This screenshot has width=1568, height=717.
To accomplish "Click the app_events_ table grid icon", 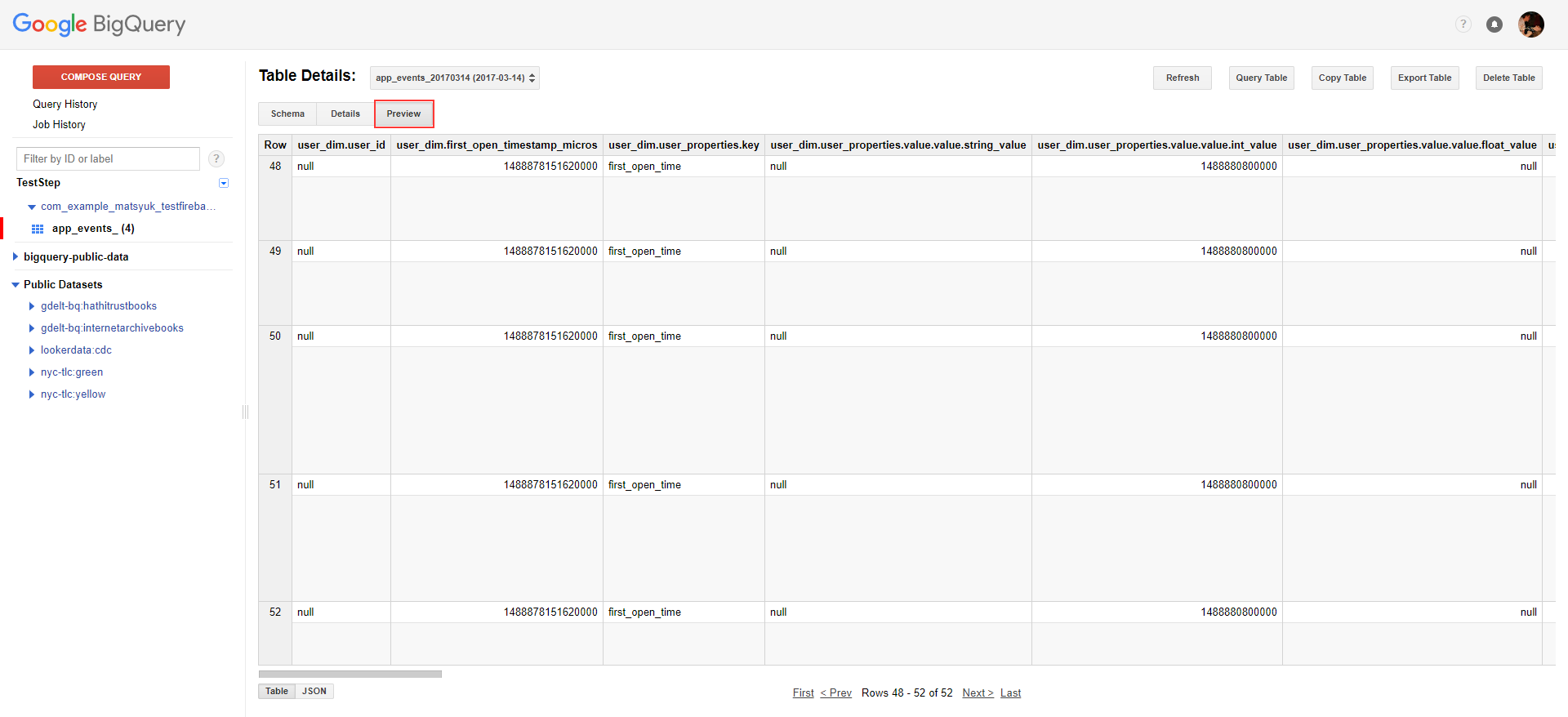I will (x=38, y=229).
